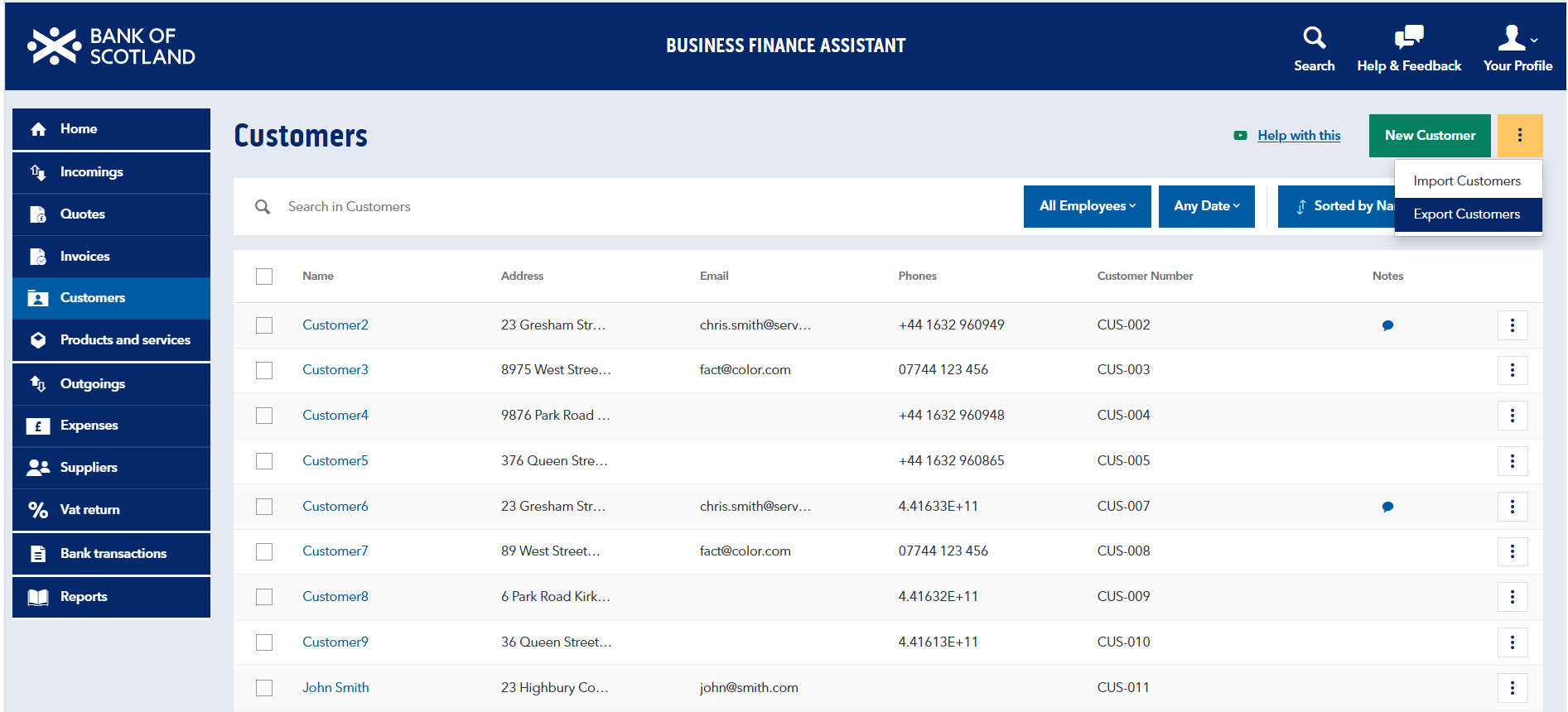Expand the Any Date filter dropdown
Screen dimensions: 1568x712
[1206, 206]
